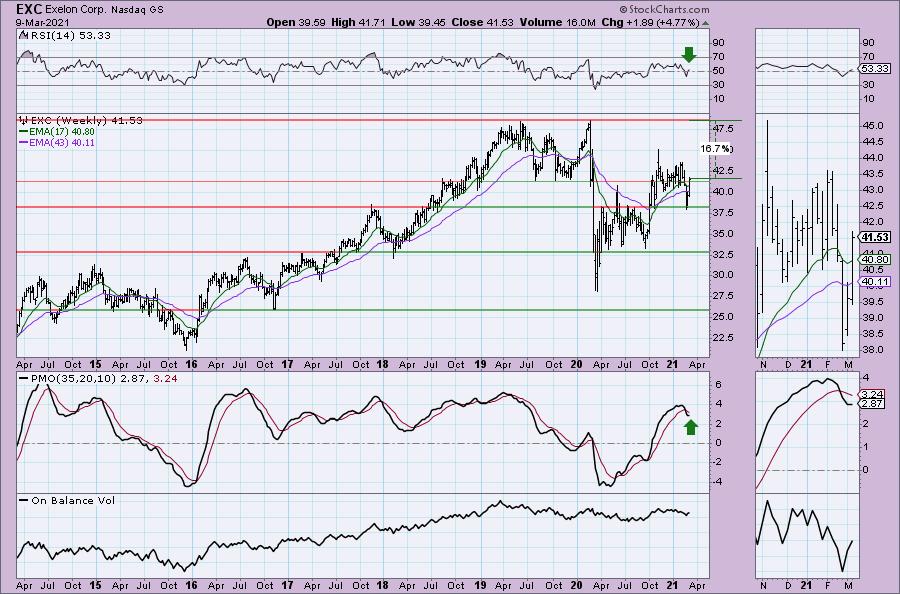Click the 6 label on PMO axis
Viewport: 900px width, 594px height.
pos(716,385)
